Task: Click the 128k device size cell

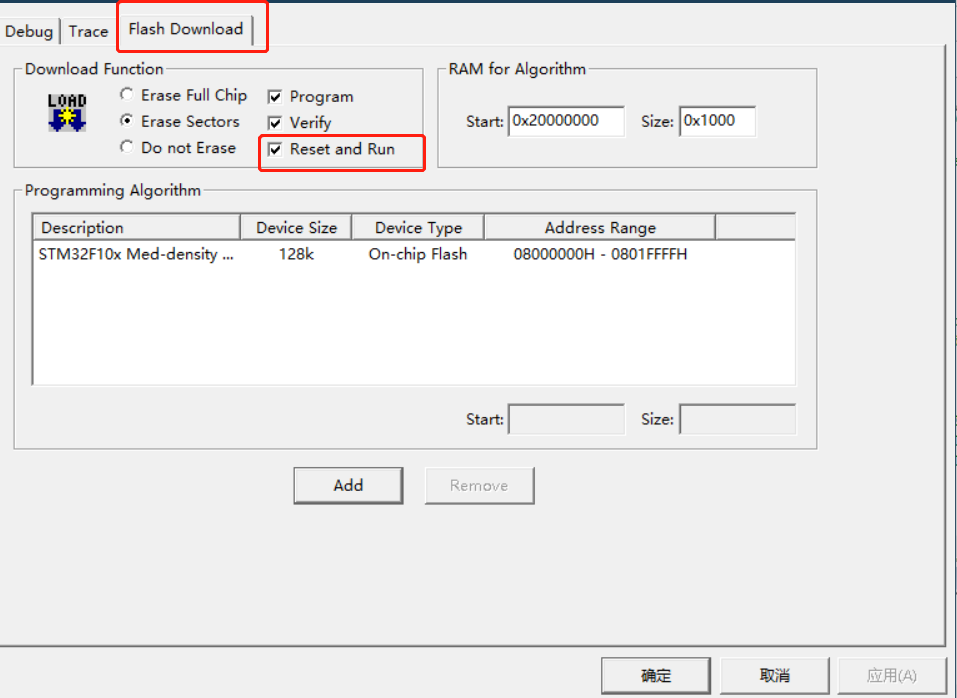Action: point(296,254)
